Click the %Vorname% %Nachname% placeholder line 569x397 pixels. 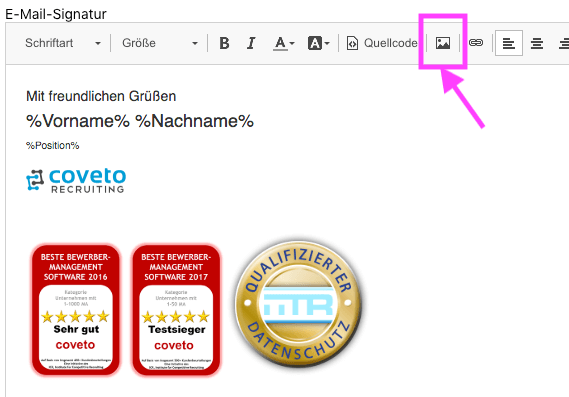pyautogui.click(x=140, y=121)
